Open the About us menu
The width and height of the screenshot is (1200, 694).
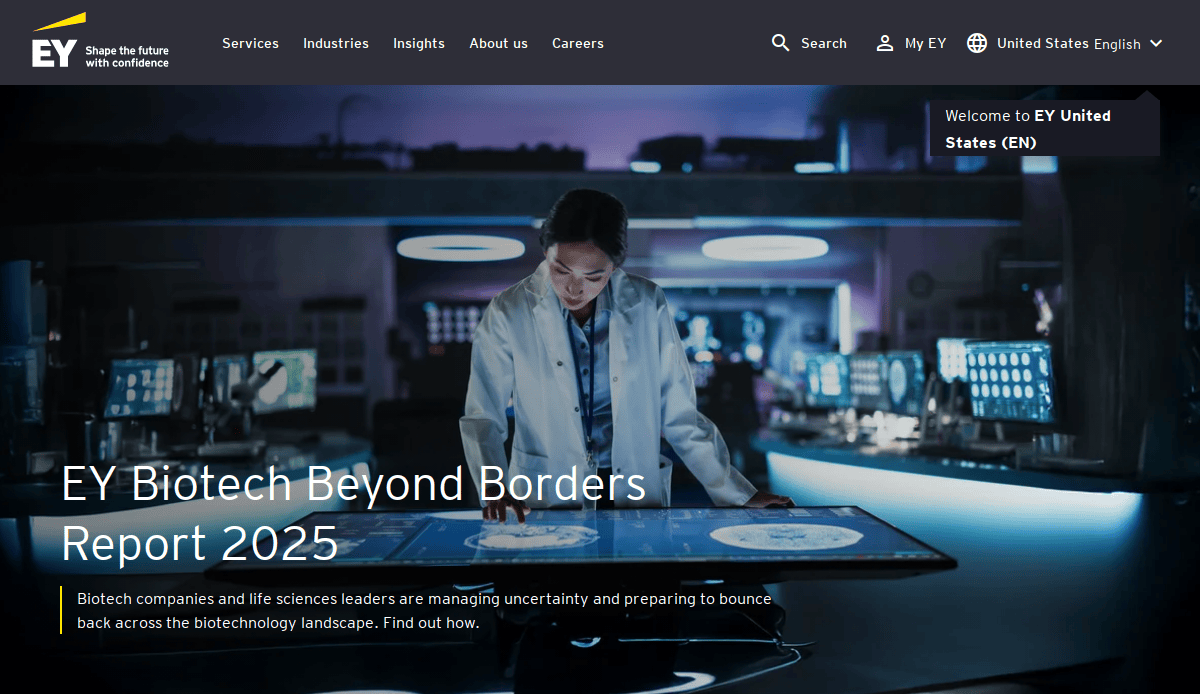(x=498, y=43)
